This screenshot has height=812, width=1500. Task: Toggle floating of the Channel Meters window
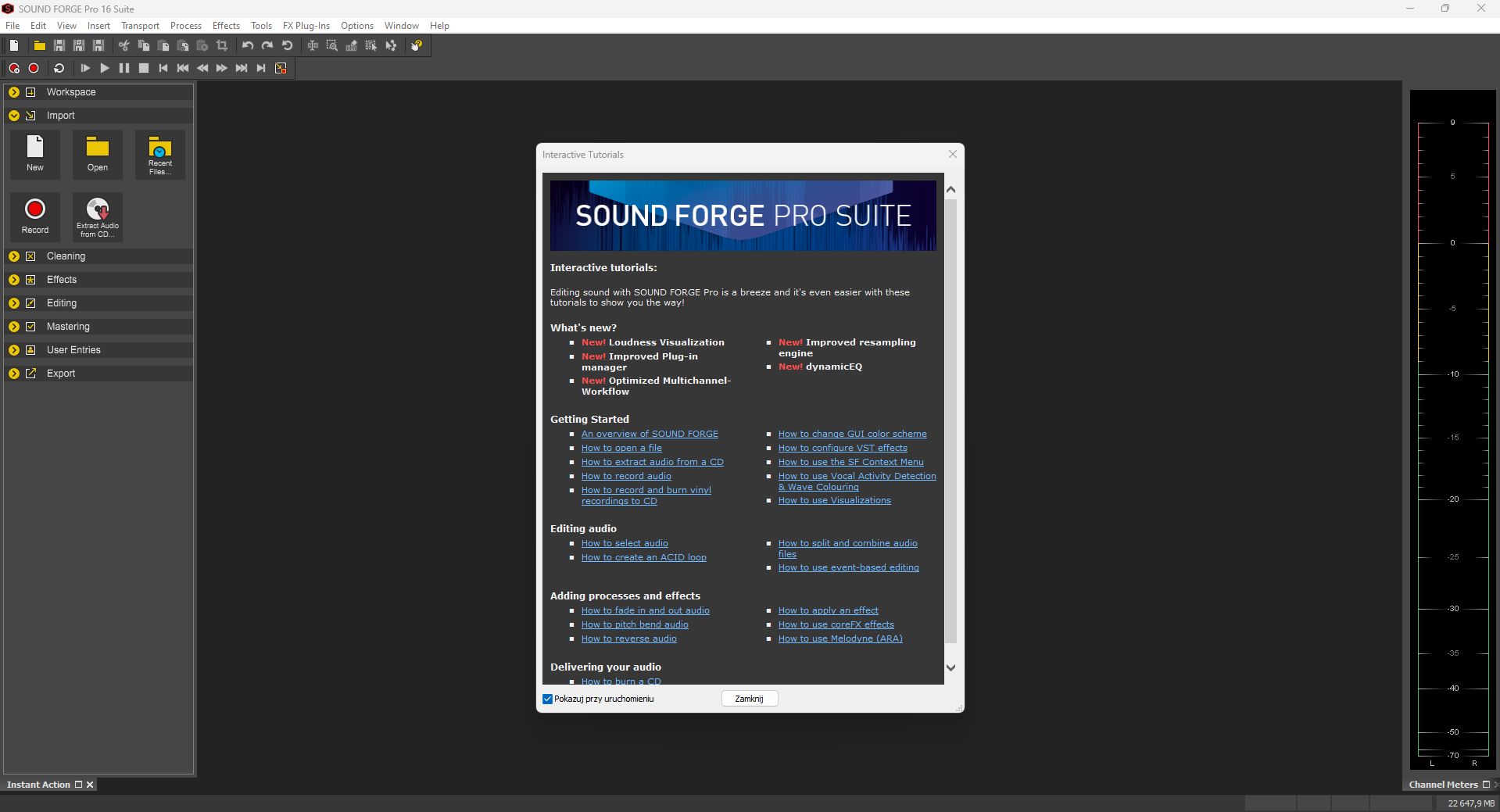(1486, 785)
